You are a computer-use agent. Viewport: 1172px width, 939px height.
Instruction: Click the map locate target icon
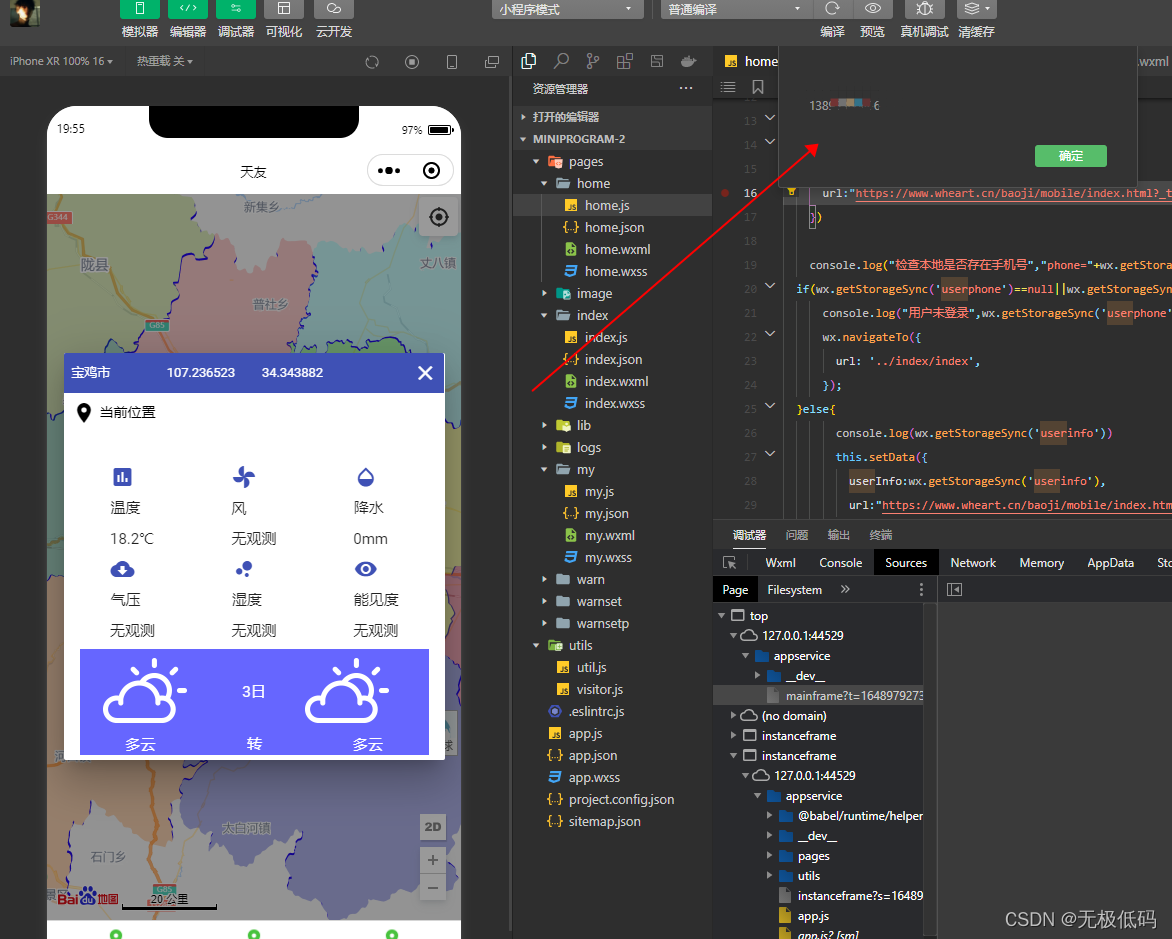tap(438, 217)
